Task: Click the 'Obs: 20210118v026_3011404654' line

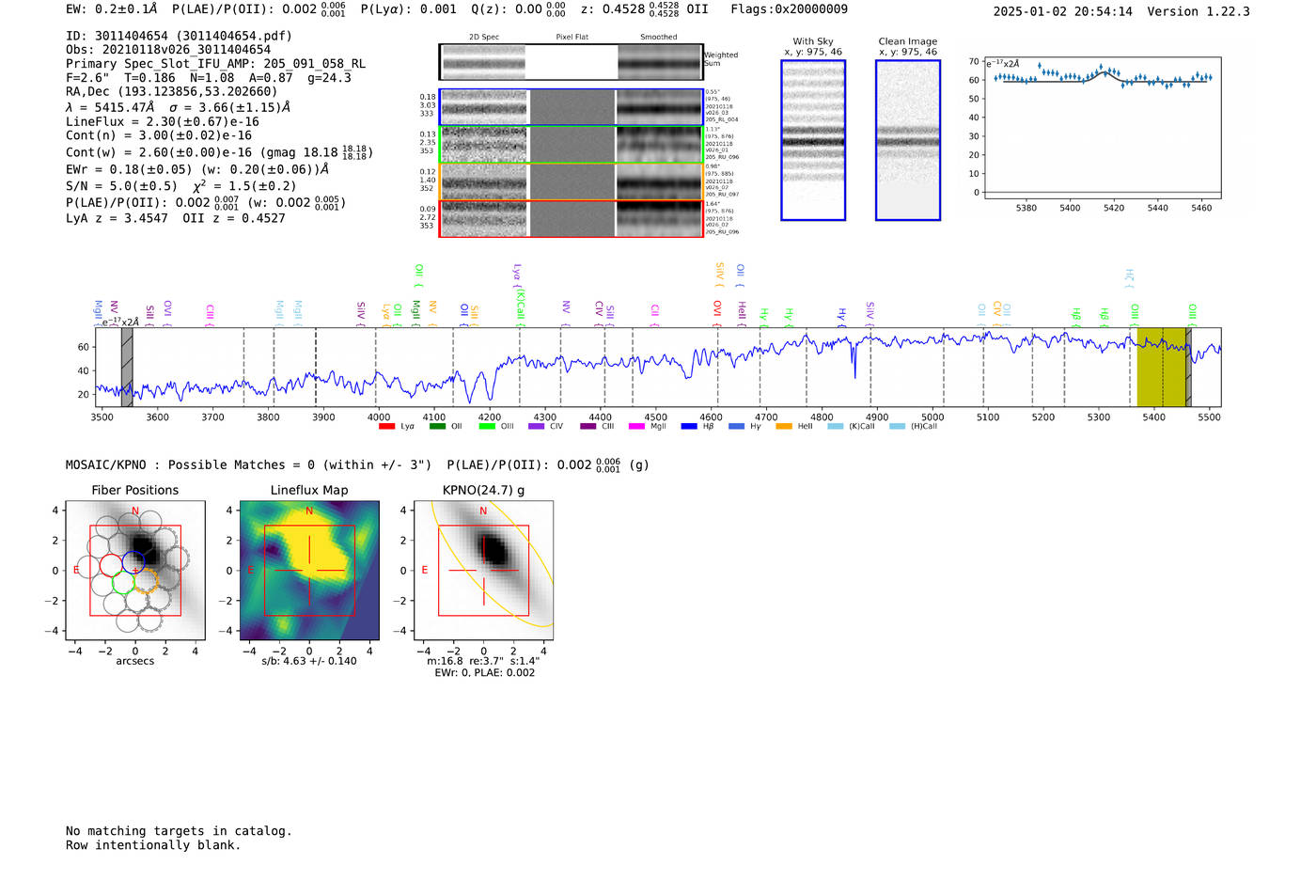Action: [168, 50]
